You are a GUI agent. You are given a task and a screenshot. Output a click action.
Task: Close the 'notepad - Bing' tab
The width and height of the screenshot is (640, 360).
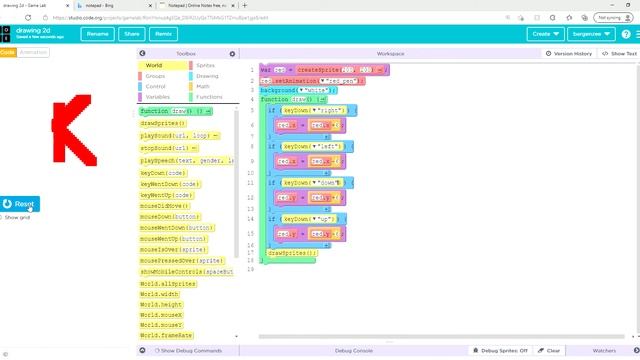tap(150, 6)
